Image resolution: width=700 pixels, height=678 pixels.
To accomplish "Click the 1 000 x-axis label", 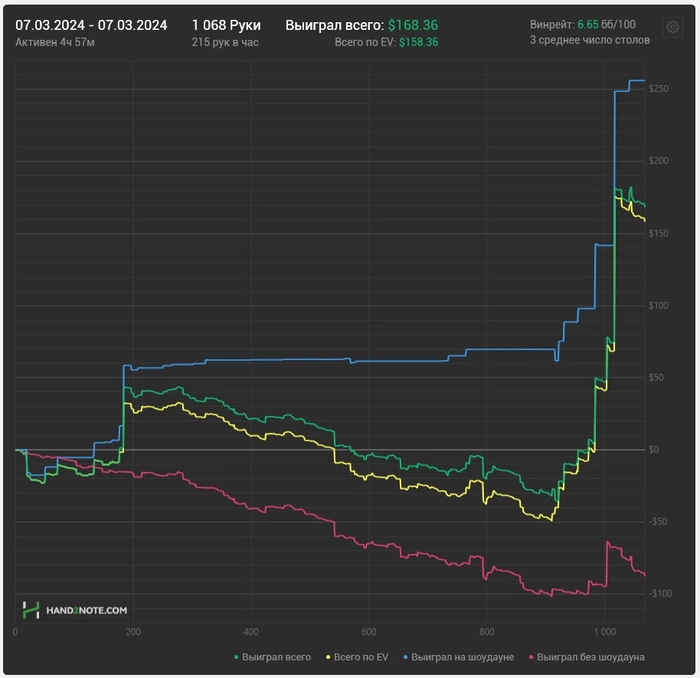I will (604, 632).
